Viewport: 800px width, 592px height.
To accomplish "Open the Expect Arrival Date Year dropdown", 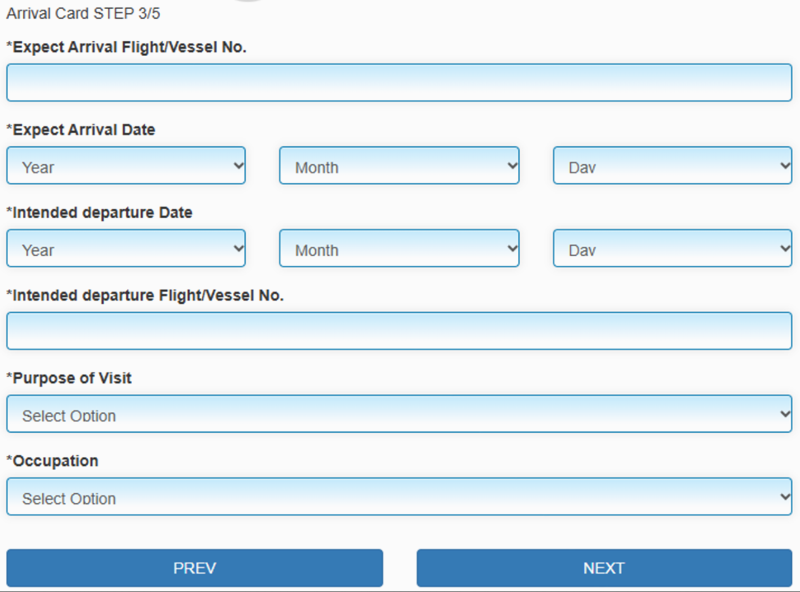I will (126, 165).
